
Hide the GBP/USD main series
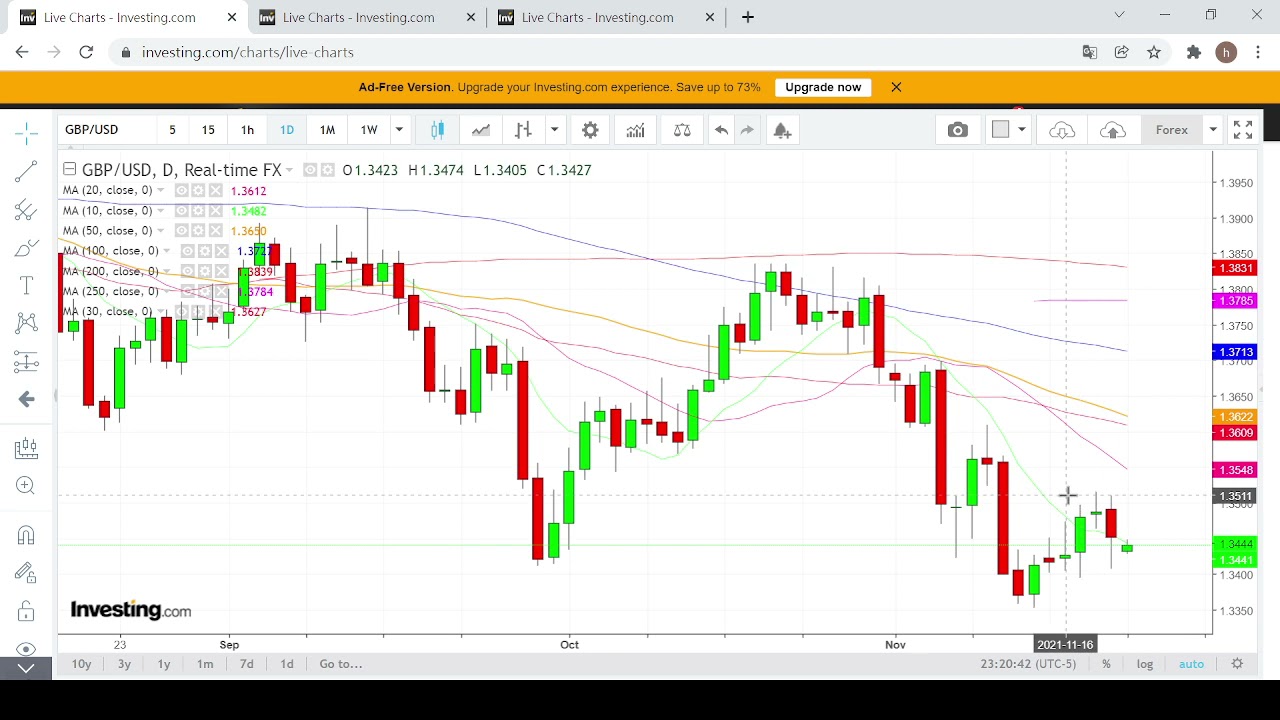point(309,170)
